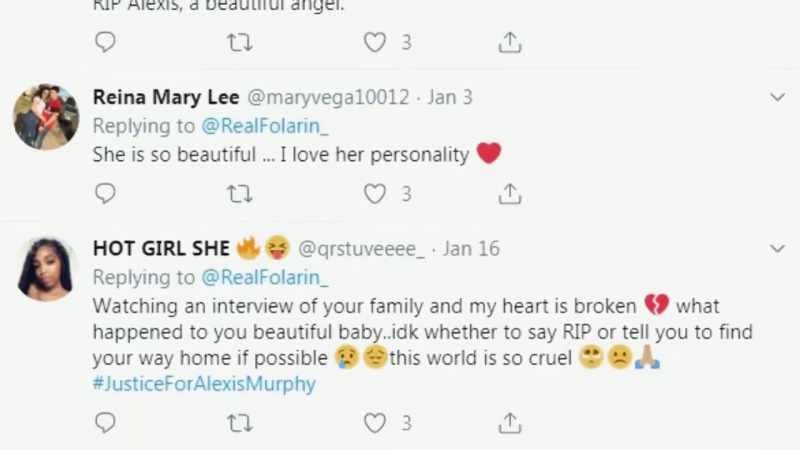Open more options on HOT GIRL SHE's tweet
800x450 pixels.
777,248
